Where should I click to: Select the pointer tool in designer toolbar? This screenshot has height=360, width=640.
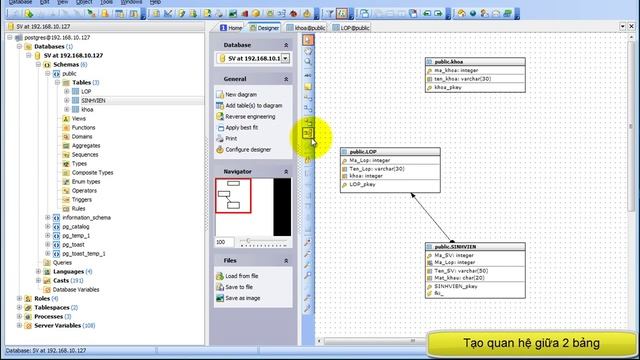[308, 40]
